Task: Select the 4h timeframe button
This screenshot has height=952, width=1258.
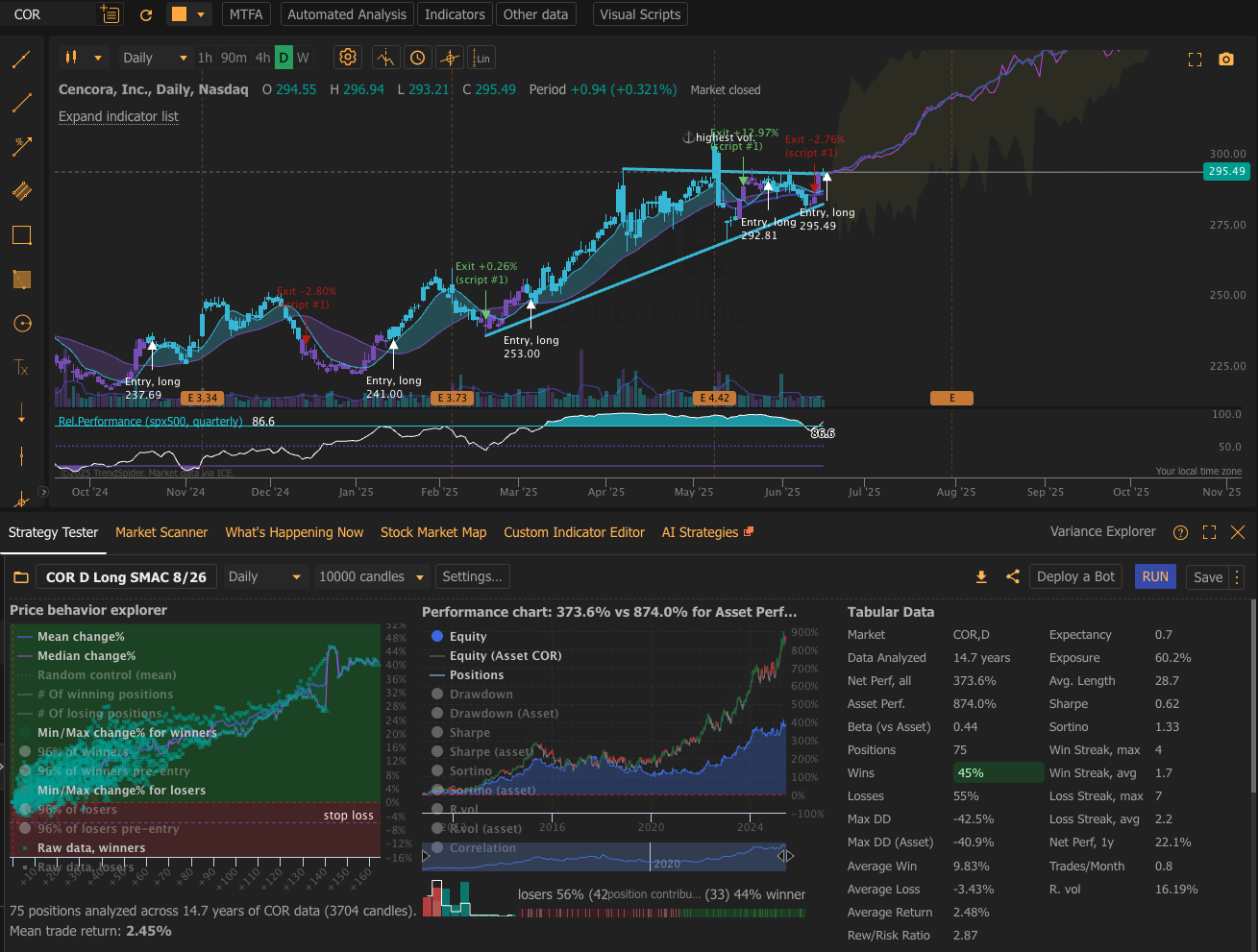Action: pyautogui.click(x=262, y=58)
